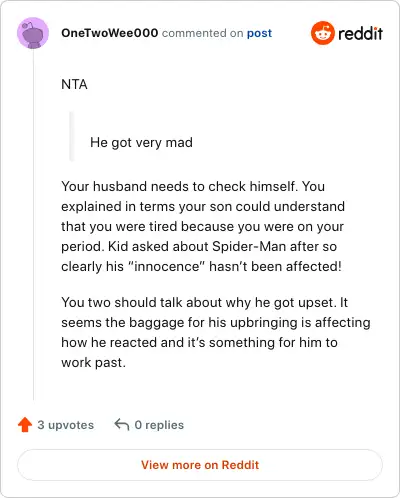Click the quoted word 'innocence'

pos(167,267)
